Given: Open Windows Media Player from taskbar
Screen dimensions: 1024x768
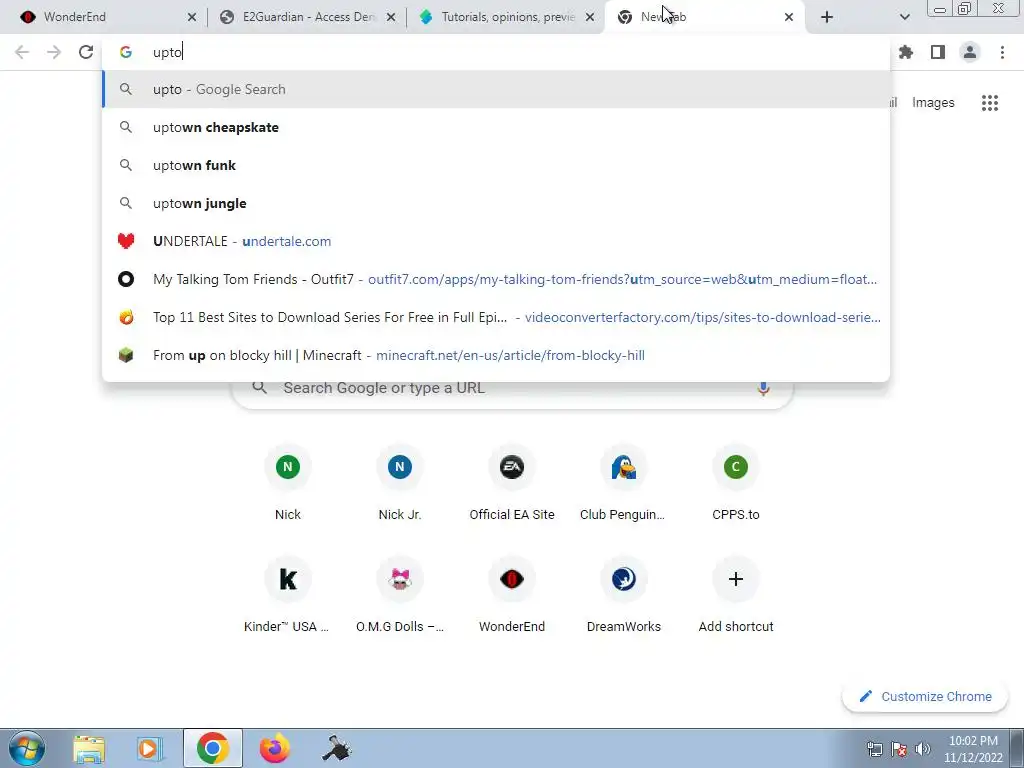Looking at the screenshot, I should click(x=150, y=748).
